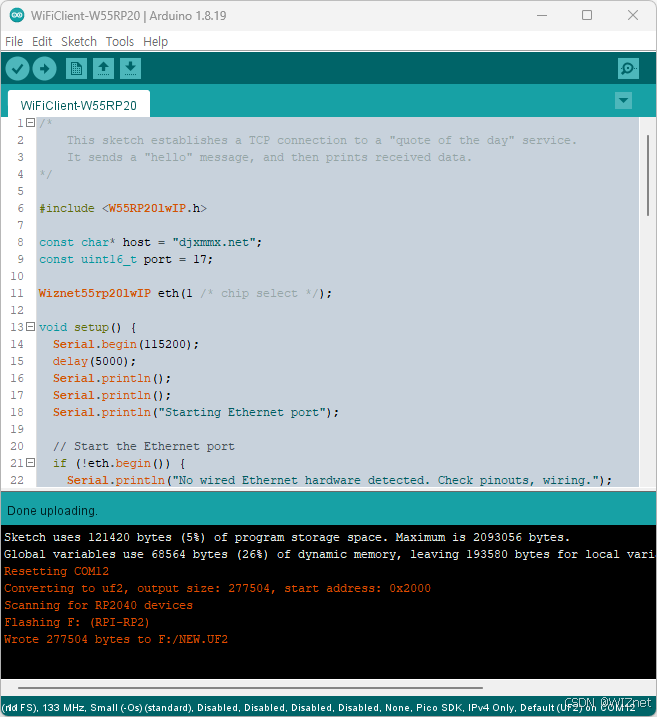Click the void setup() line
This screenshot has height=717, width=657.
pos(87,327)
